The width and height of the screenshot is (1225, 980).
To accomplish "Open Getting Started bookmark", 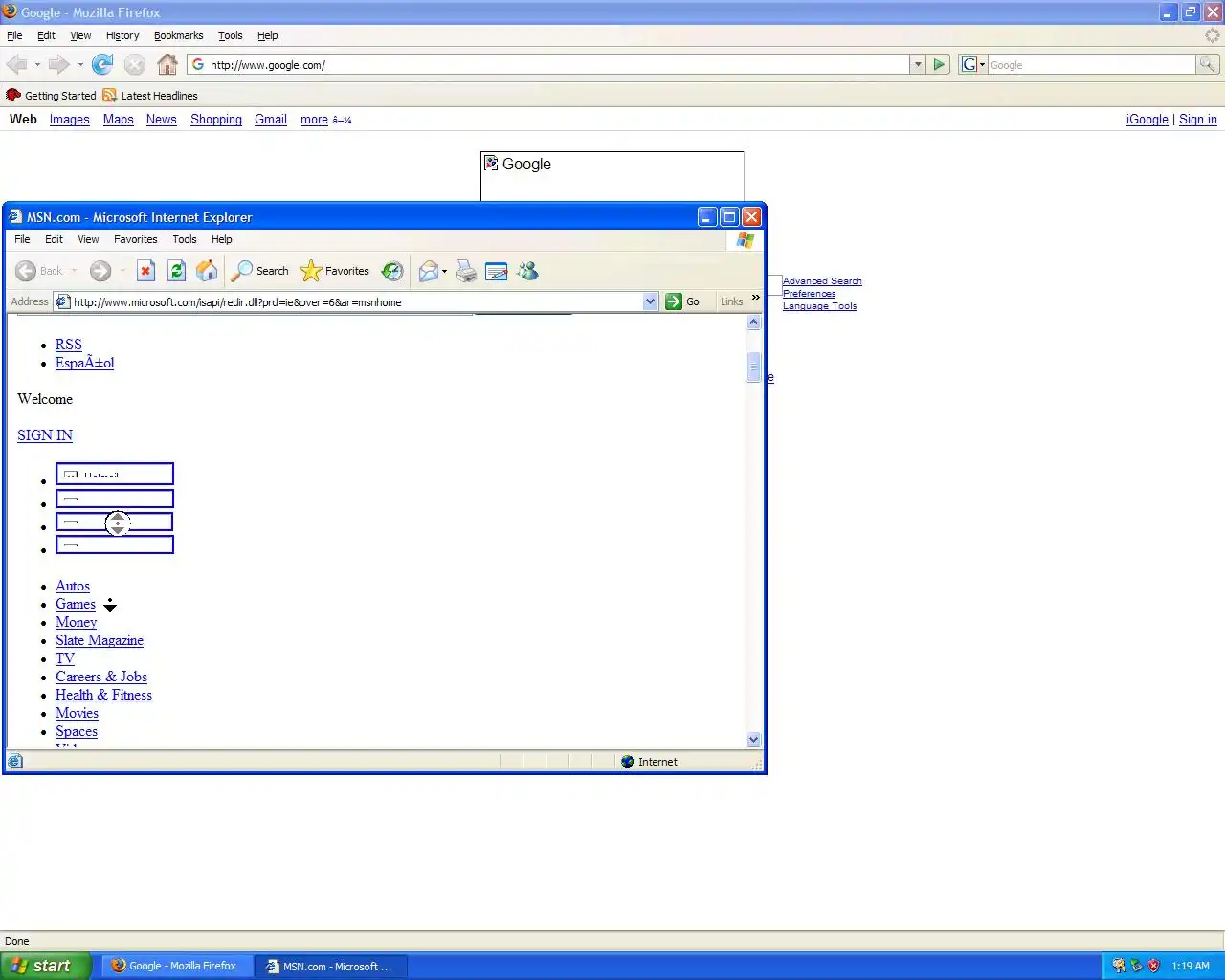I will 51,96.
